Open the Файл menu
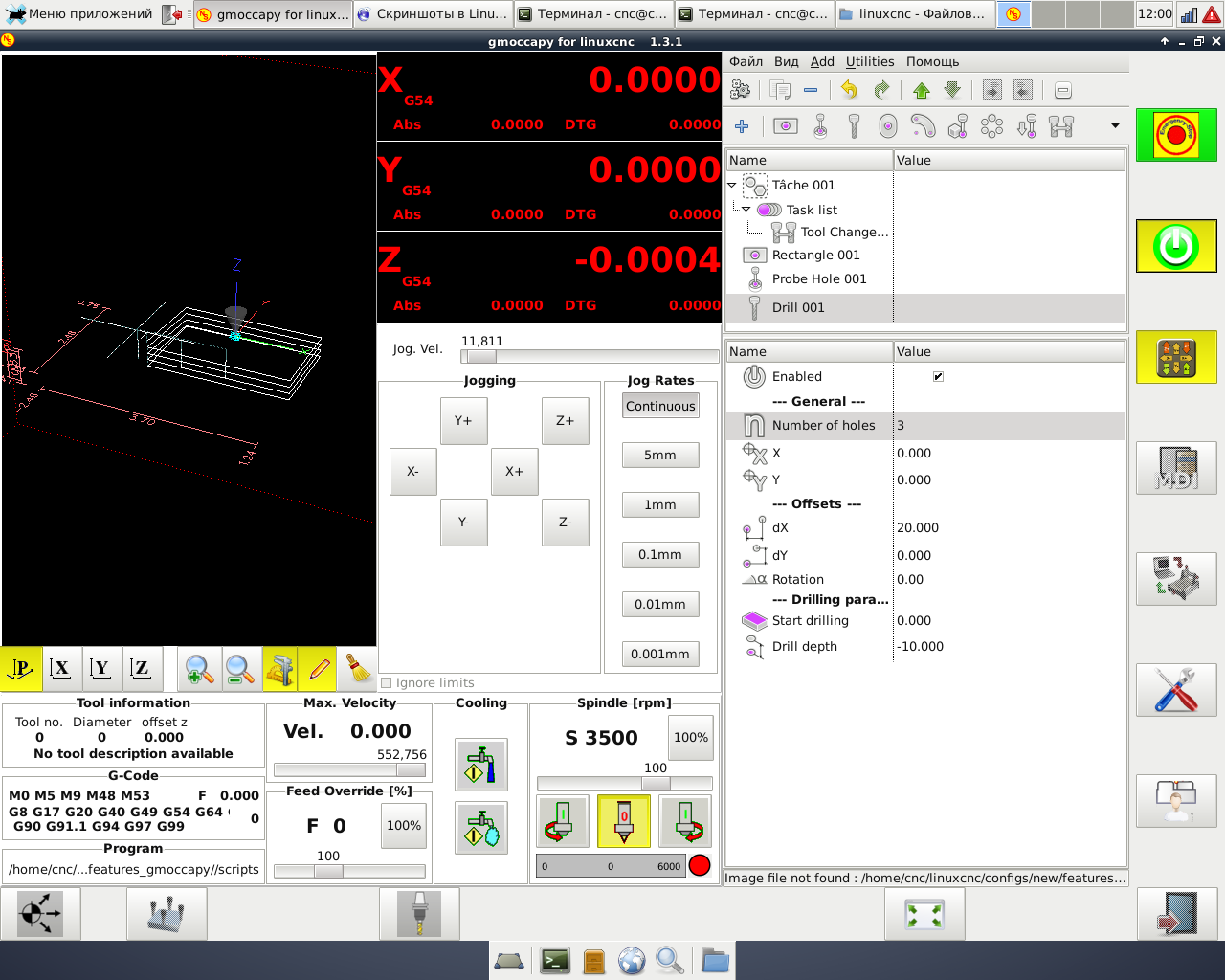1225x980 pixels. [746, 61]
